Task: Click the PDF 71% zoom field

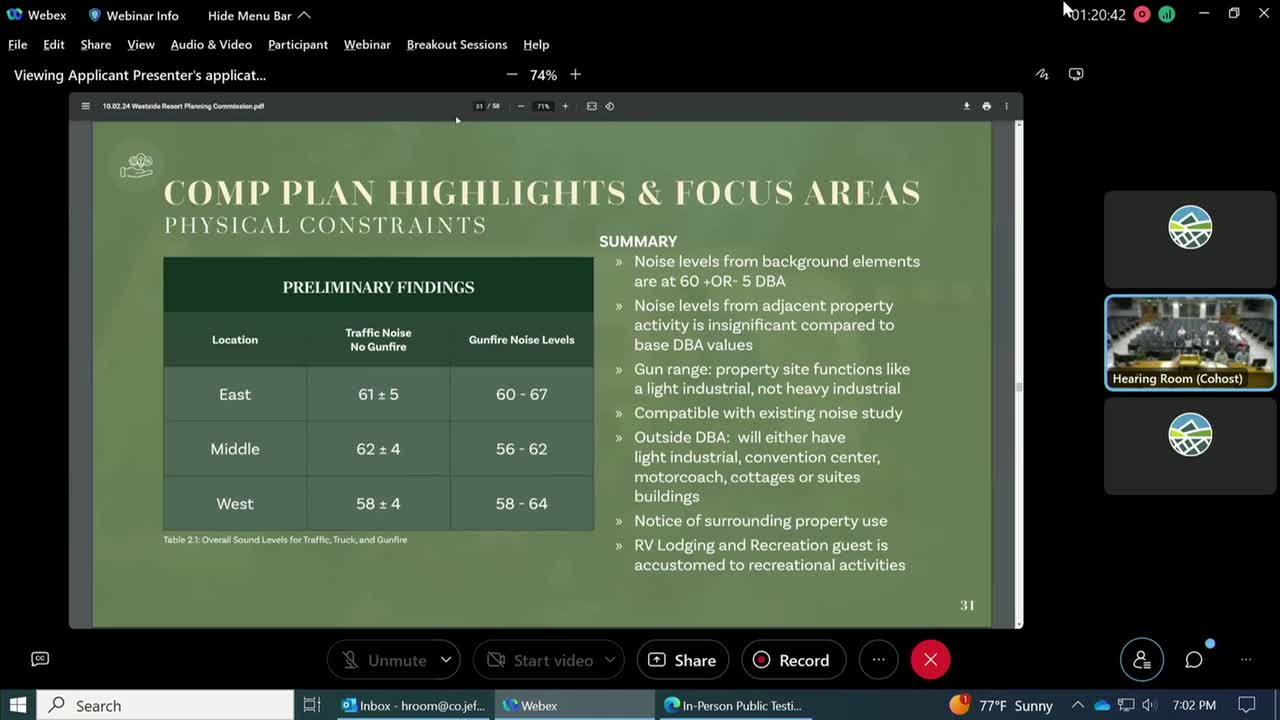Action: [543, 106]
